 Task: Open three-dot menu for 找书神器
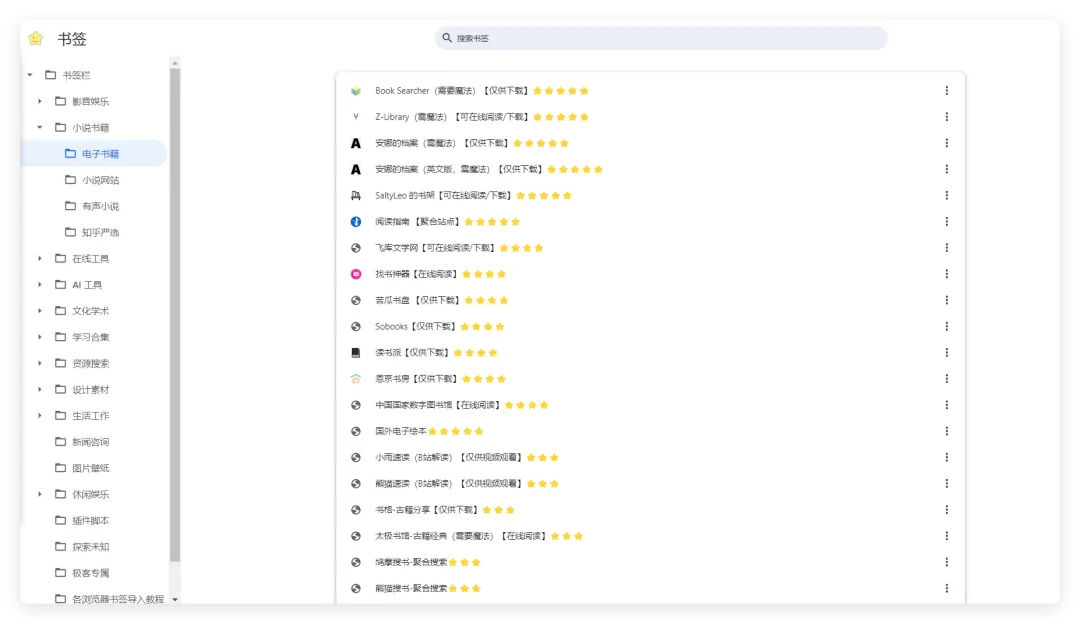tap(946, 274)
